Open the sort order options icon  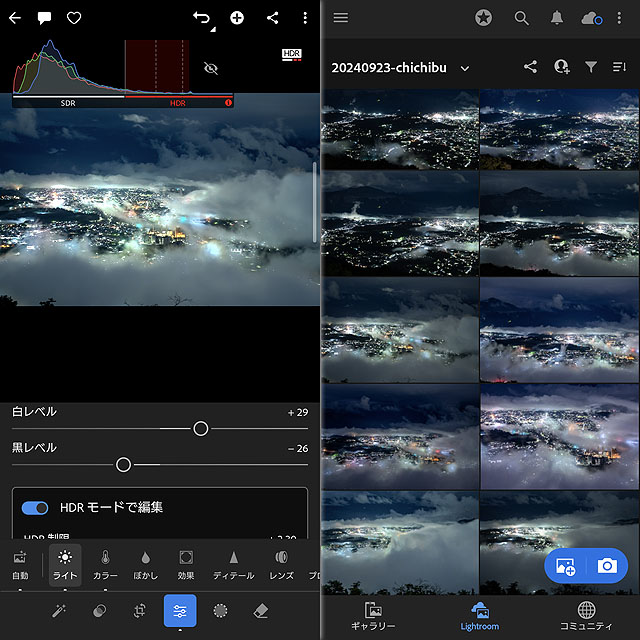coord(619,67)
